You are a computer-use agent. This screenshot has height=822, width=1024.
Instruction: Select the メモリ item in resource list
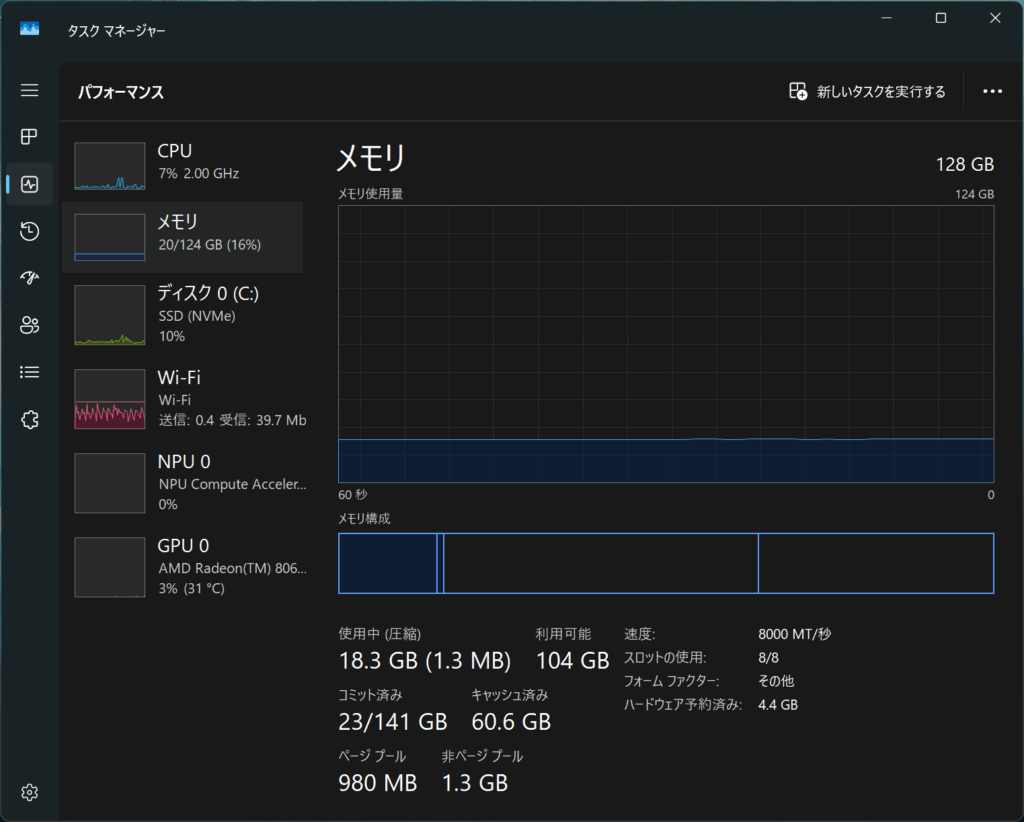(x=182, y=237)
